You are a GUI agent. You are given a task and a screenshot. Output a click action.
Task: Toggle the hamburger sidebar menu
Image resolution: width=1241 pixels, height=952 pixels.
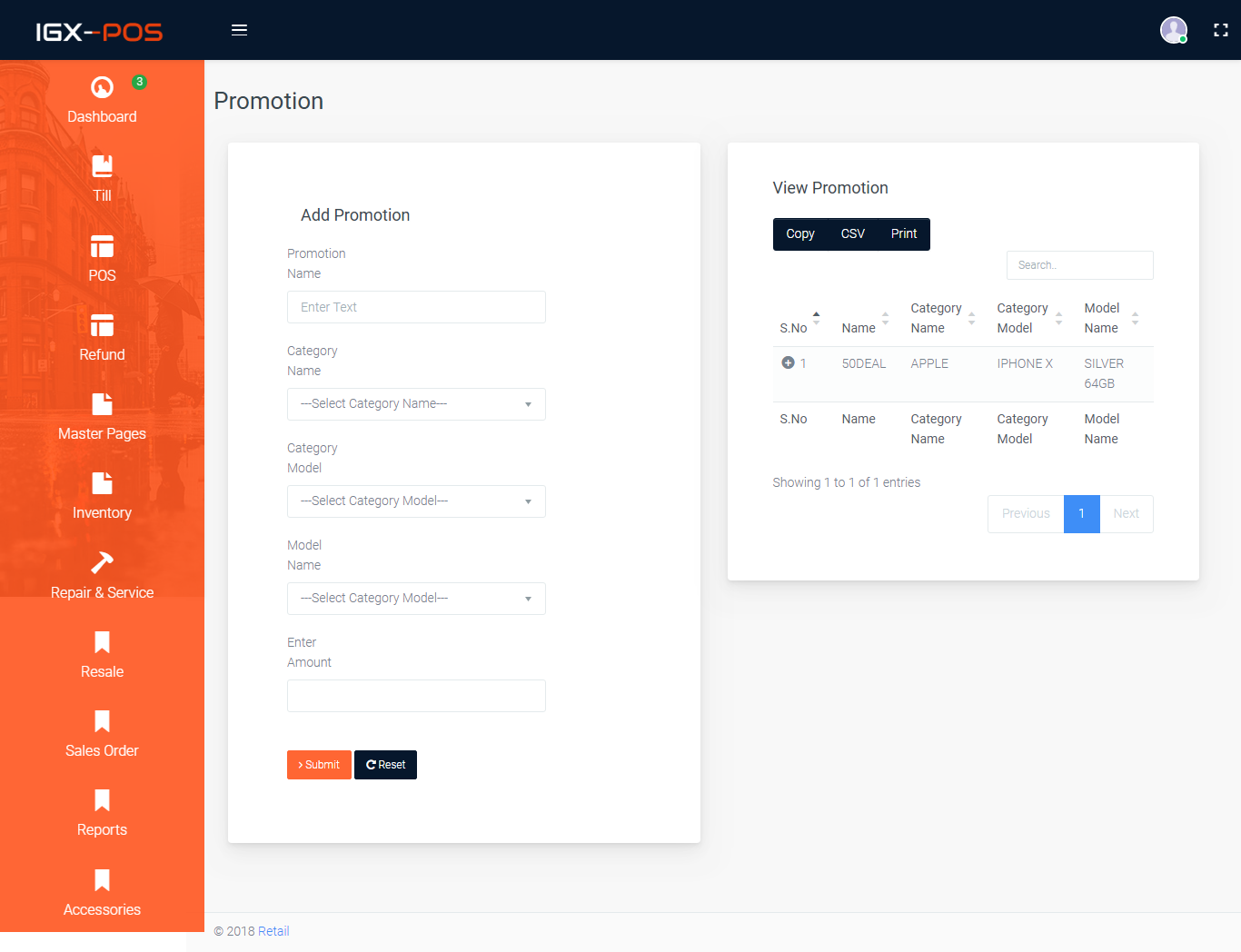[x=239, y=30]
